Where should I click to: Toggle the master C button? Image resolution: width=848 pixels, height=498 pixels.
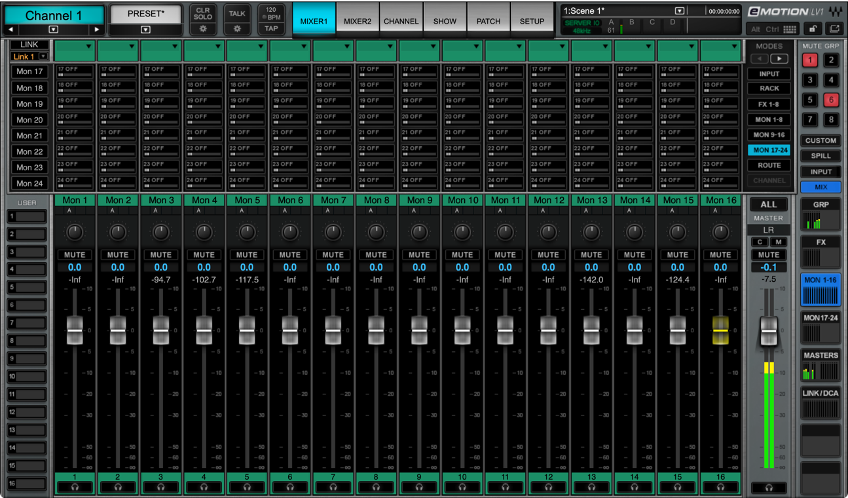(760, 242)
